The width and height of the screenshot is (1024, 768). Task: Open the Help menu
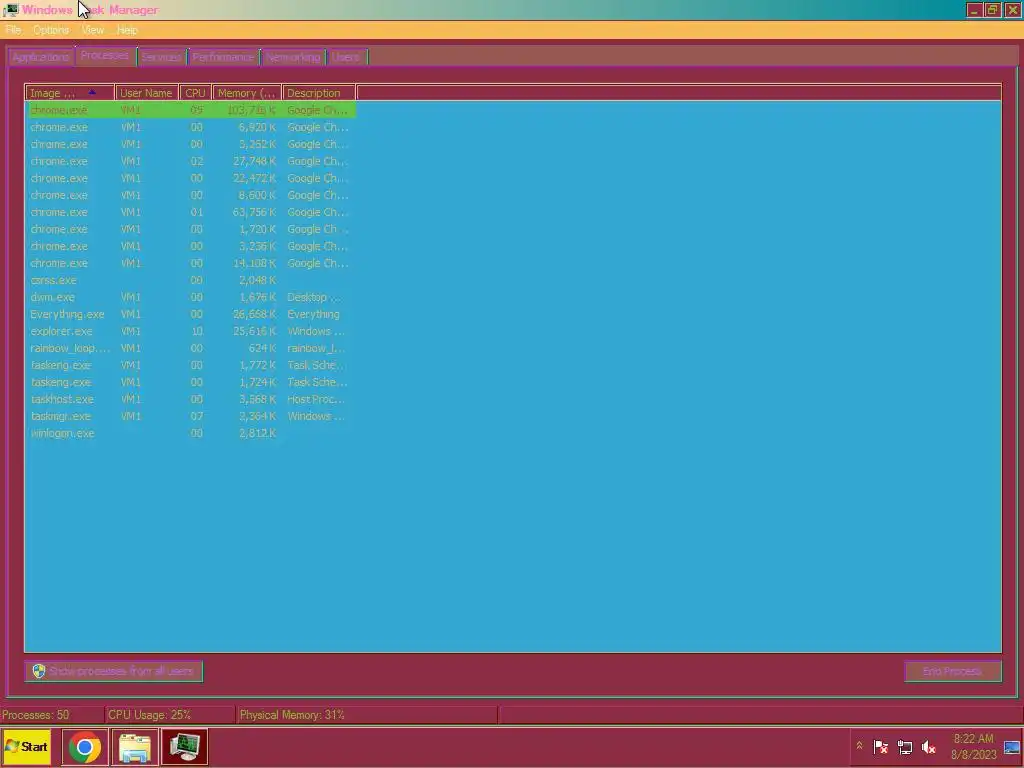[127, 30]
